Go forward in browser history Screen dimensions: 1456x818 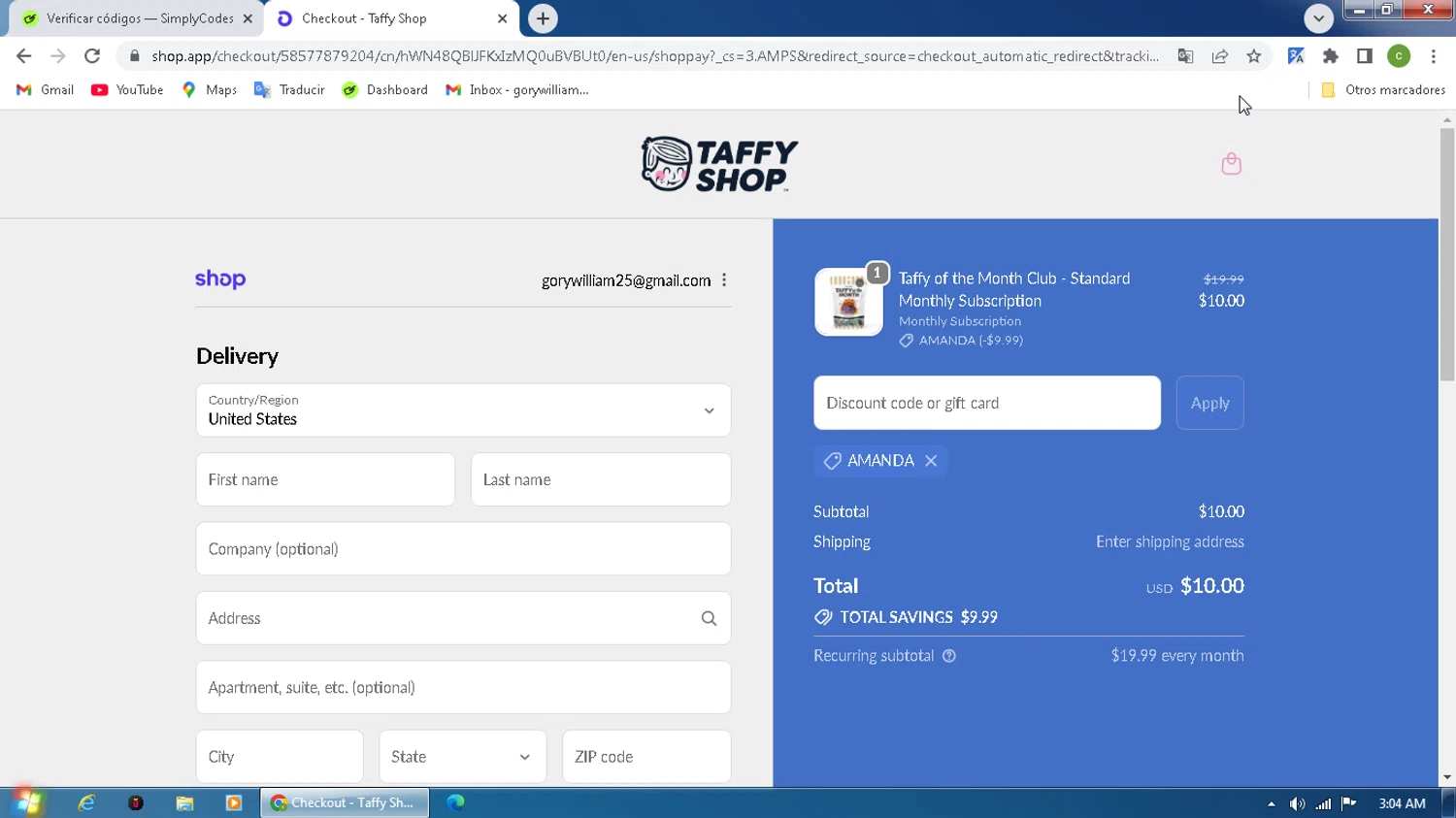[x=58, y=56]
